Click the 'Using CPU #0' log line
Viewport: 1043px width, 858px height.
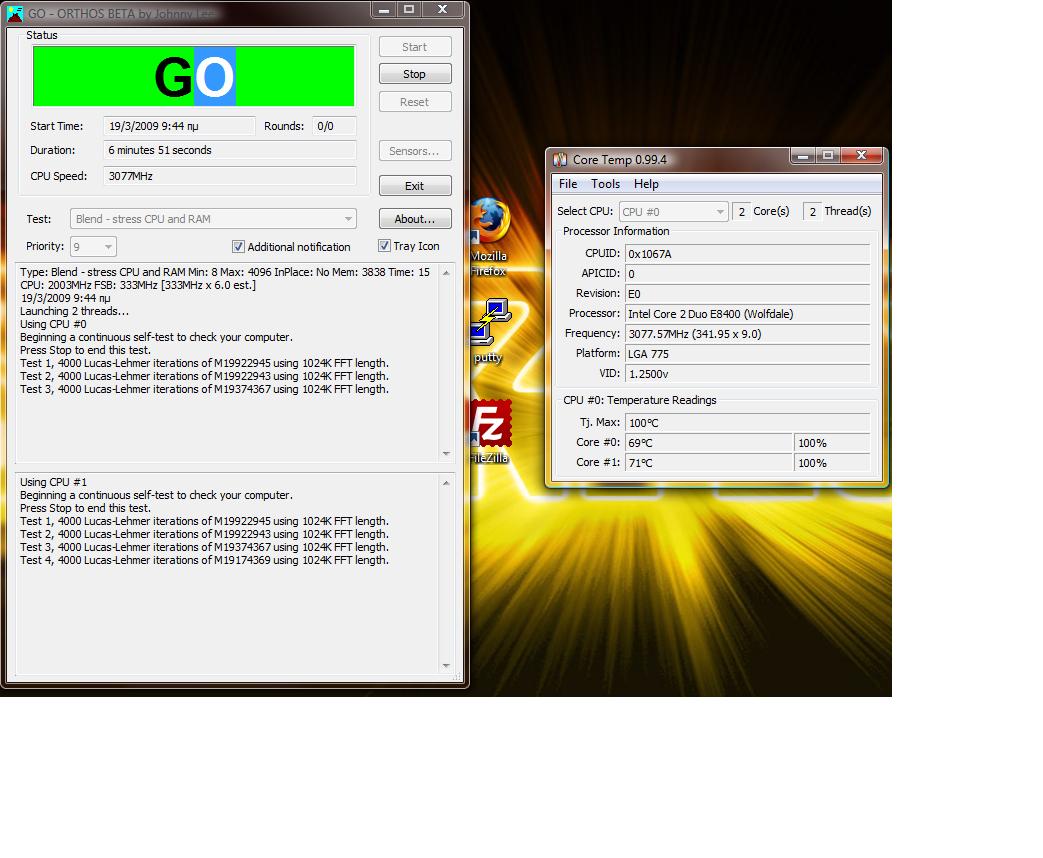pos(53,324)
